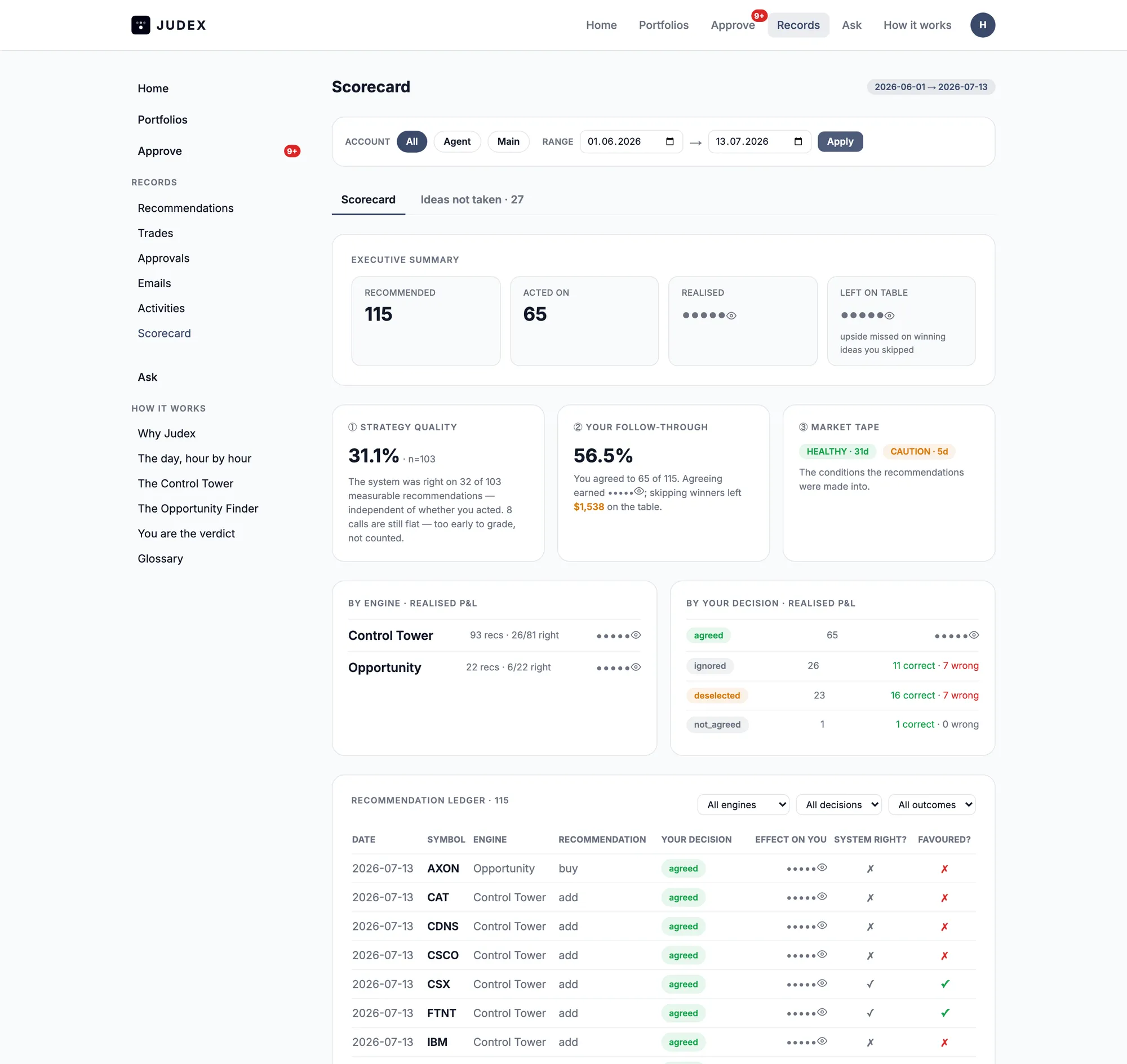Open Records in the top navigation

point(798,25)
